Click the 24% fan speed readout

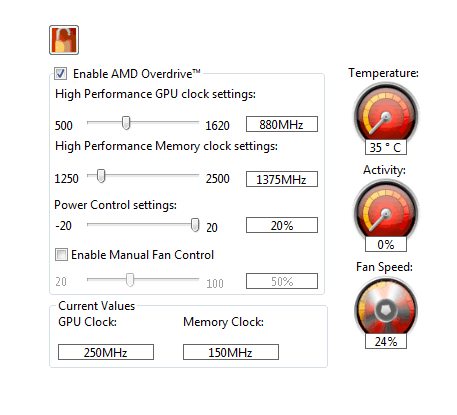[386, 341]
